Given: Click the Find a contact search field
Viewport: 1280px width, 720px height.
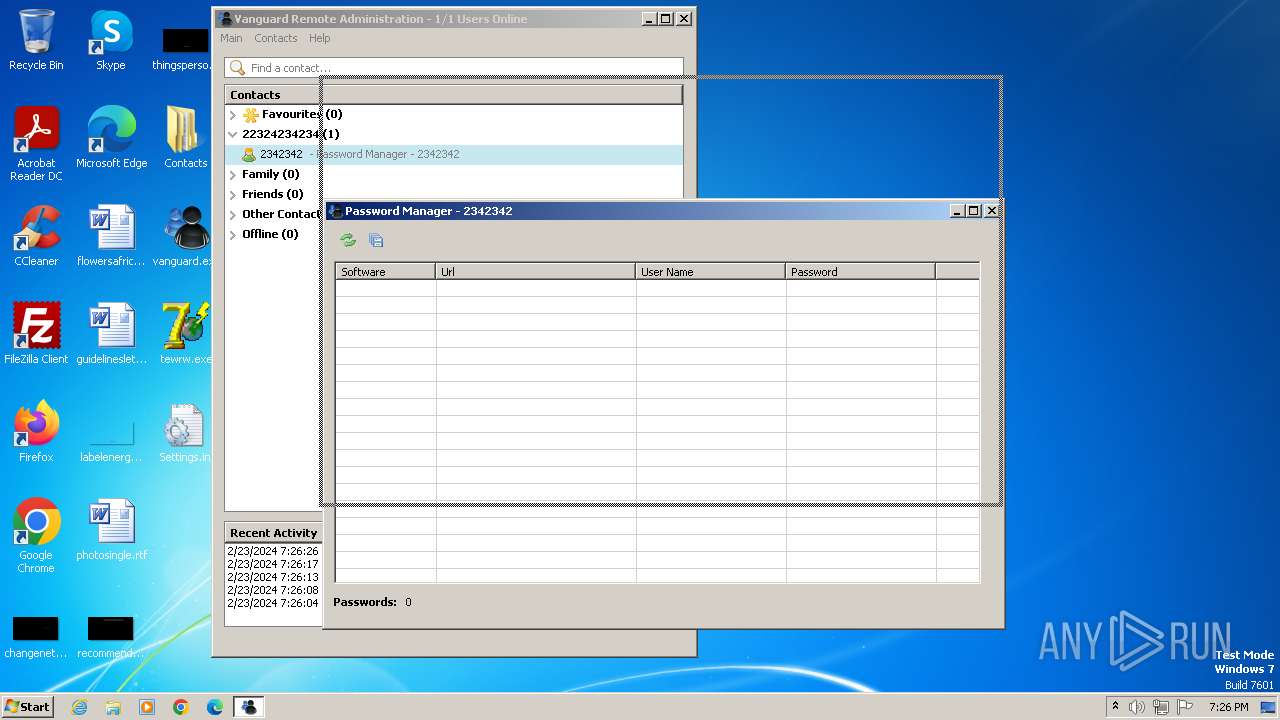Looking at the screenshot, I should click(454, 68).
